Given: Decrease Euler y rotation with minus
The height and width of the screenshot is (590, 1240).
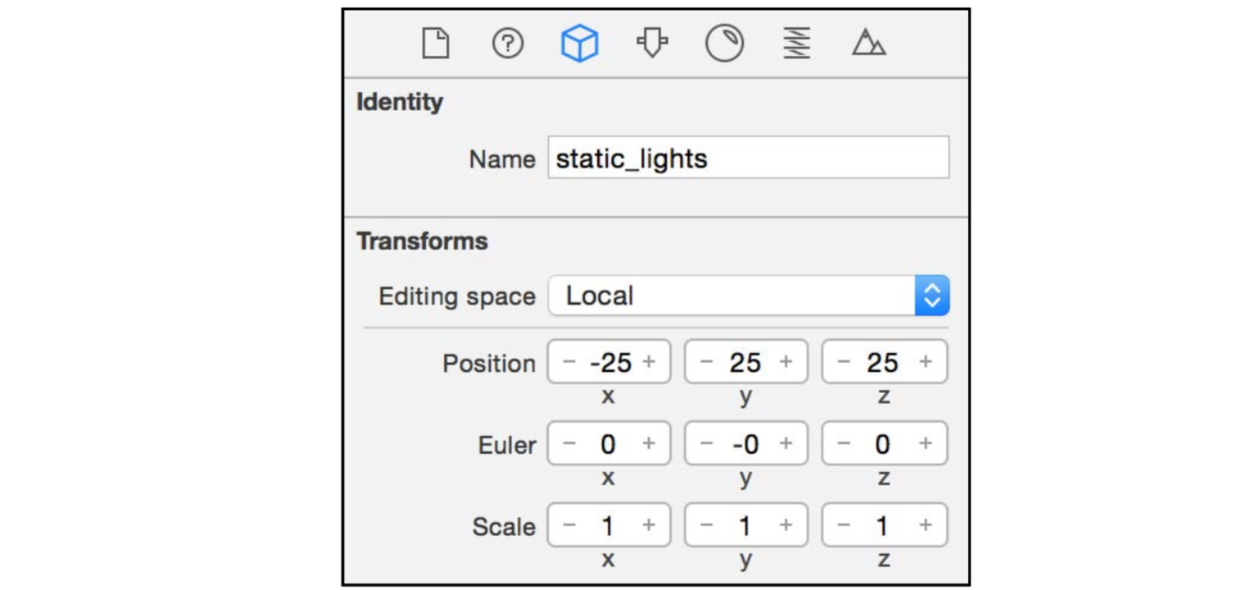Looking at the screenshot, I should click(707, 444).
